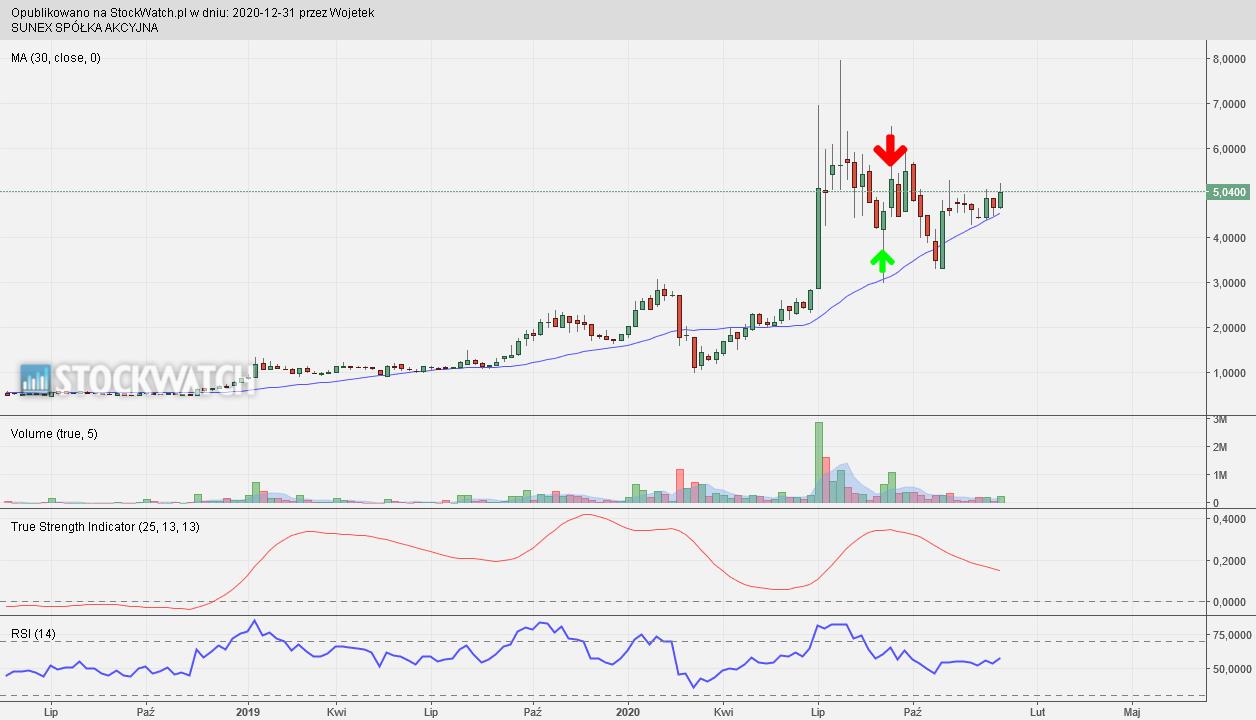The width and height of the screenshot is (1256, 720).
Task: Click the 6,0000 price axis value
Action: point(1229,149)
